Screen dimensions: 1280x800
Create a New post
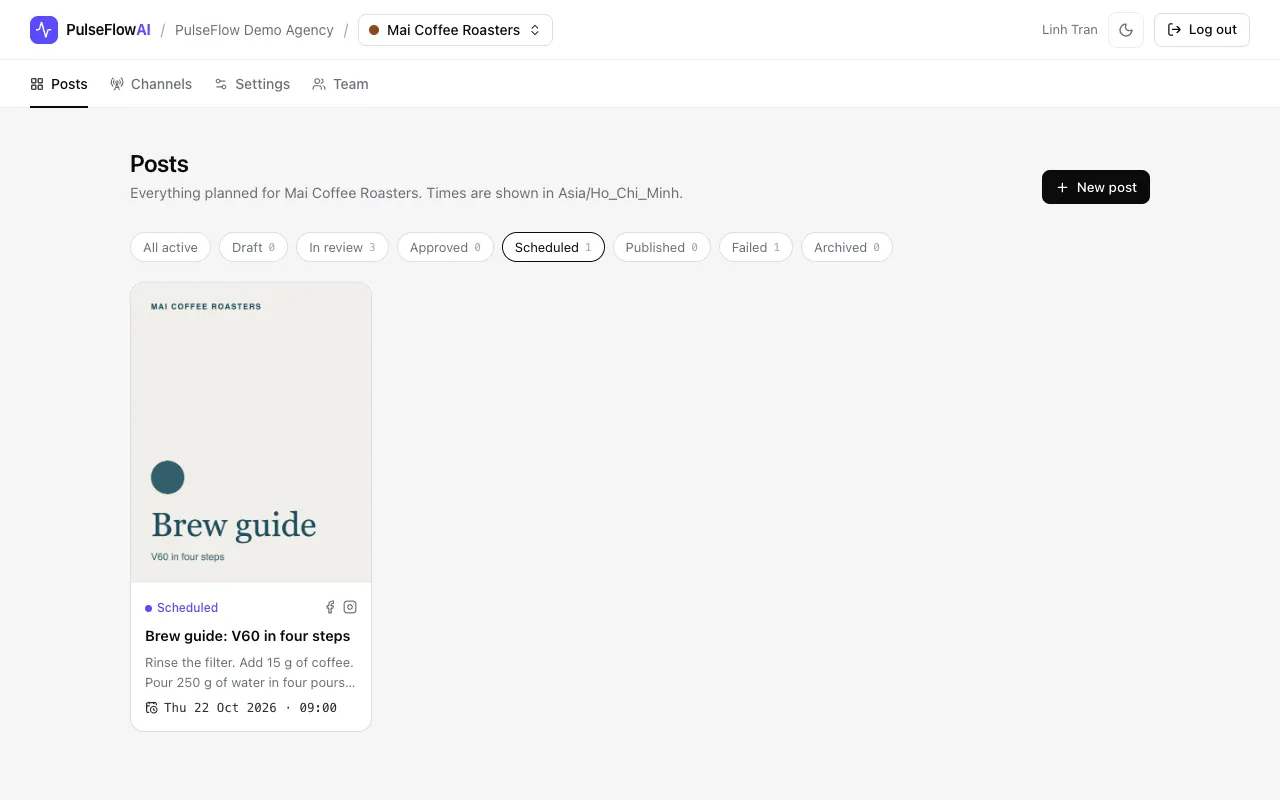[1096, 187]
